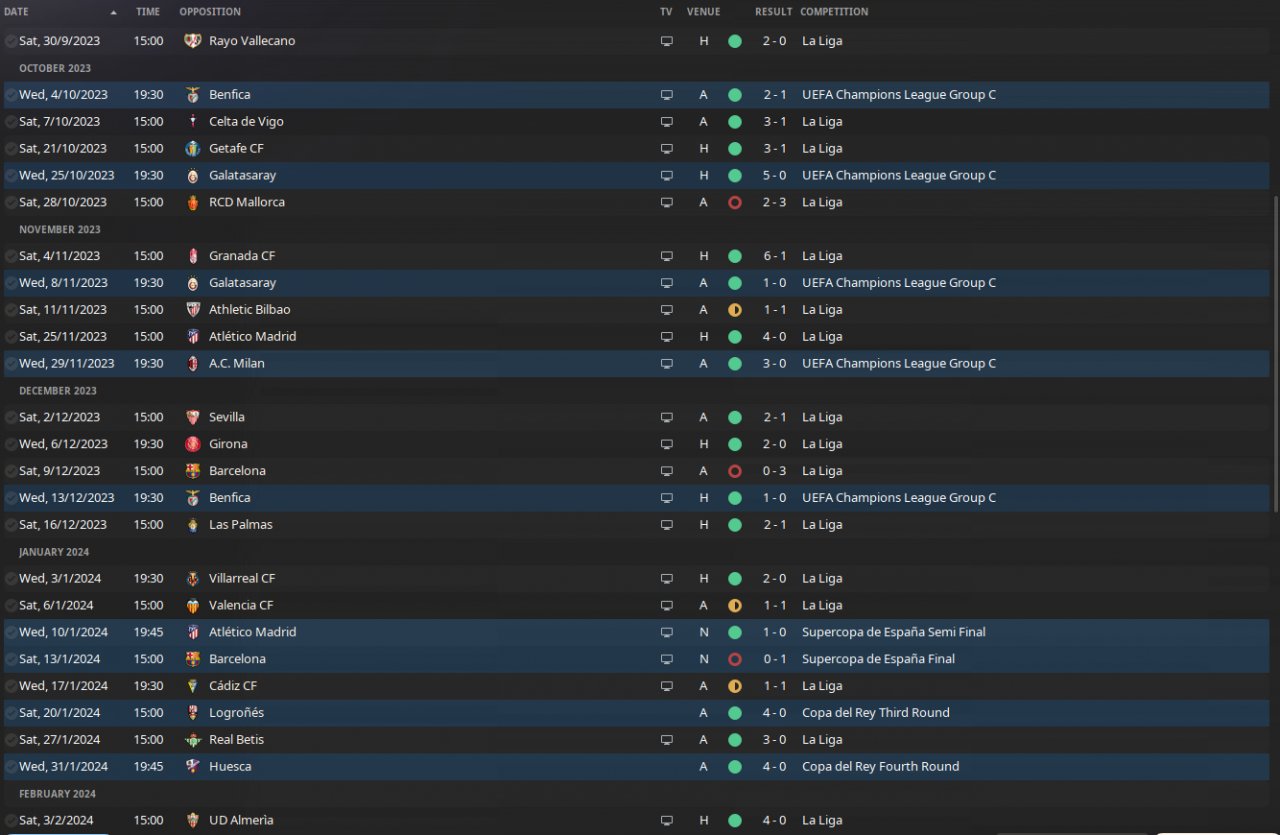Toggle the checkmark beside Wed, 17/1/2024 fixture
Image resolution: width=1280 pixels, height=835 pixels.
pyautogui.click(x=10, y=687)
